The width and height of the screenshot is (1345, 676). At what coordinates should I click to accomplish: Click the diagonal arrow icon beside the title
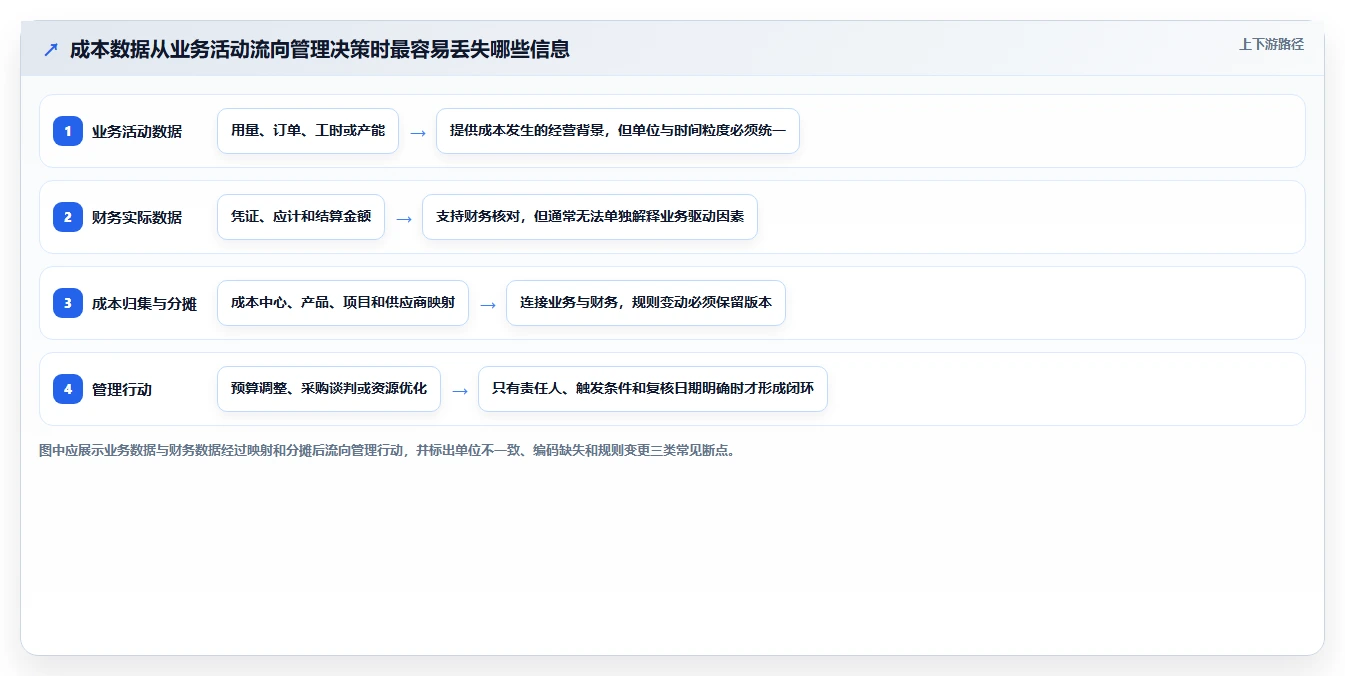coord(51,49)
